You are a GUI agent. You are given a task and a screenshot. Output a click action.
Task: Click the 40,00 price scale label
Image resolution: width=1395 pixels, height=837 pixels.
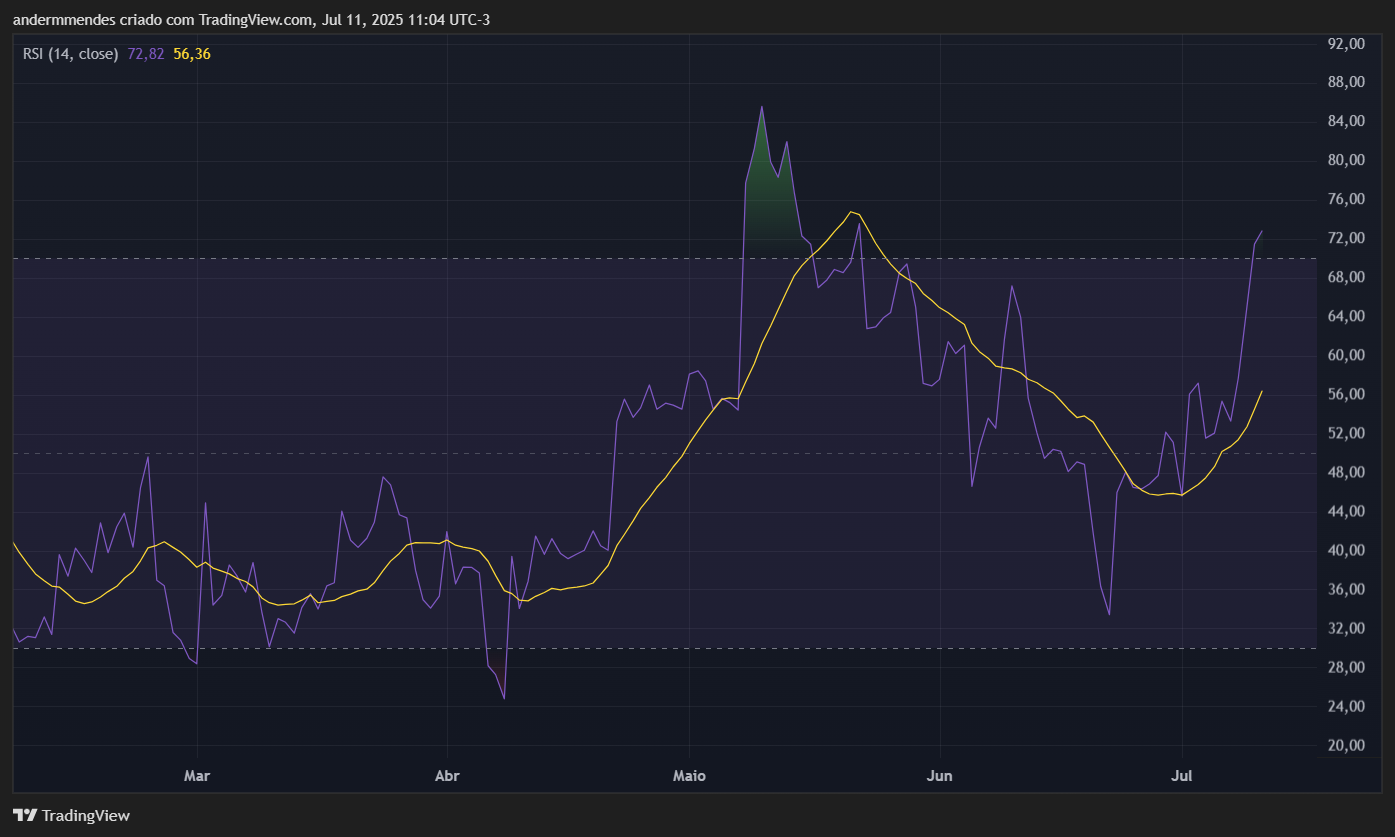1346,550
